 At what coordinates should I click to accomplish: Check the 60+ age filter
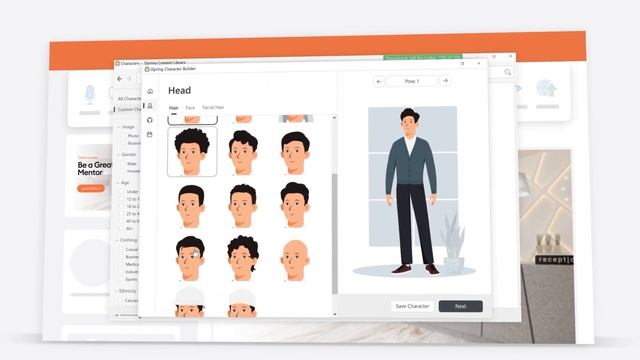click(122, 229)
